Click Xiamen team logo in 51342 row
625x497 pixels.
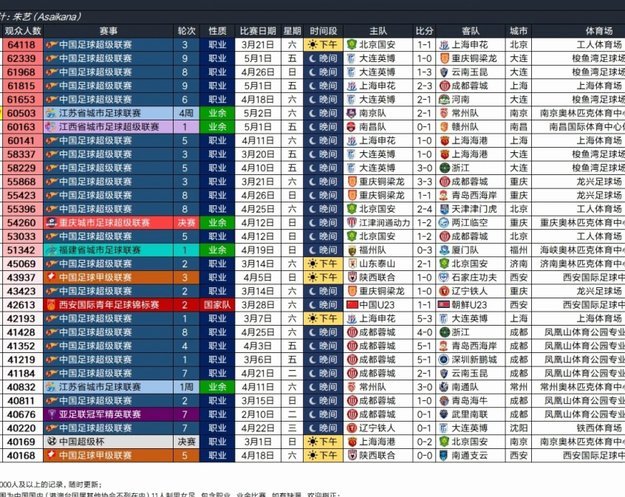[444, 250]
